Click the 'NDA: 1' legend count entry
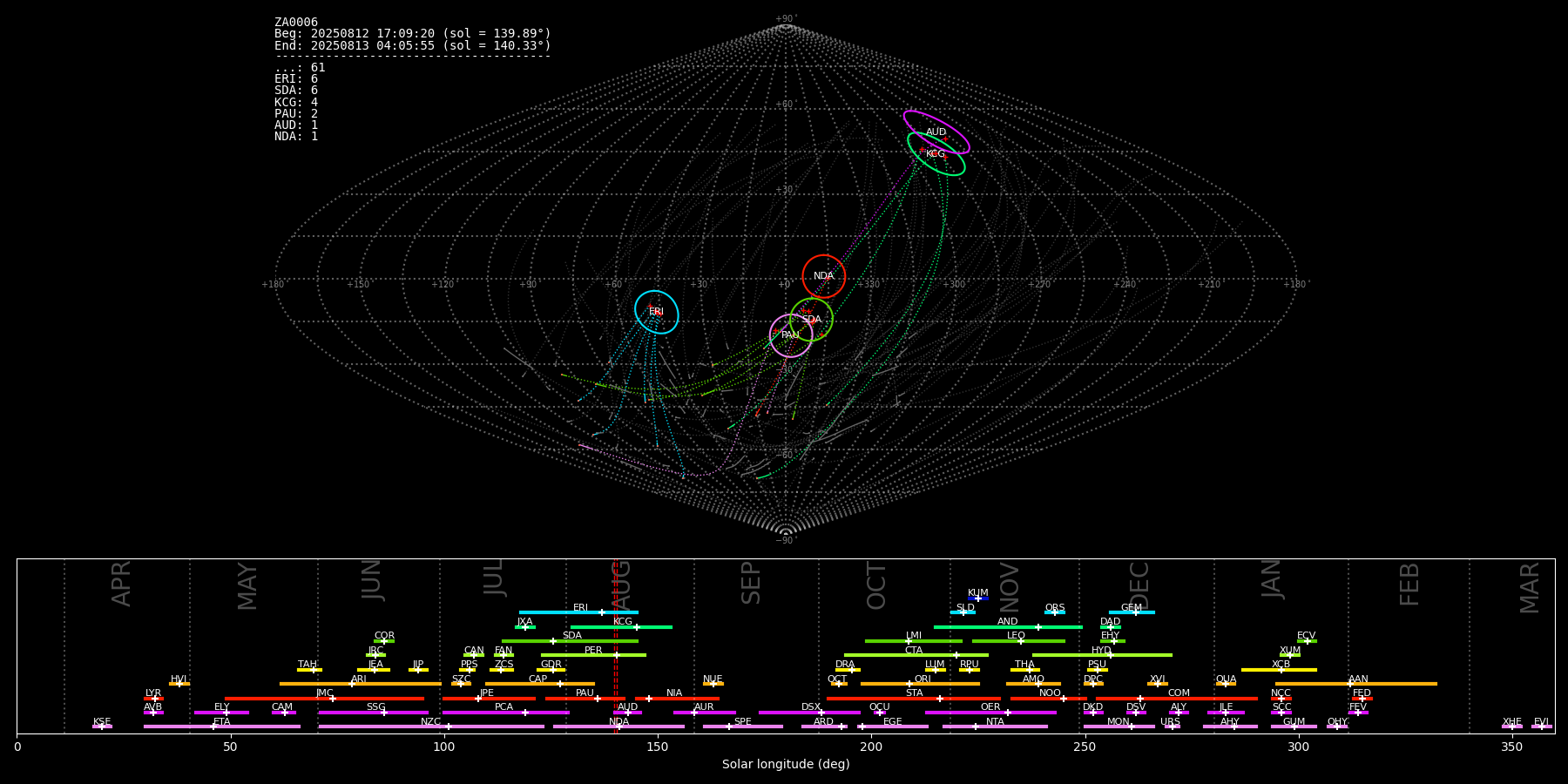The height and width of the screenshot is (784, 1568). (296, 137)
